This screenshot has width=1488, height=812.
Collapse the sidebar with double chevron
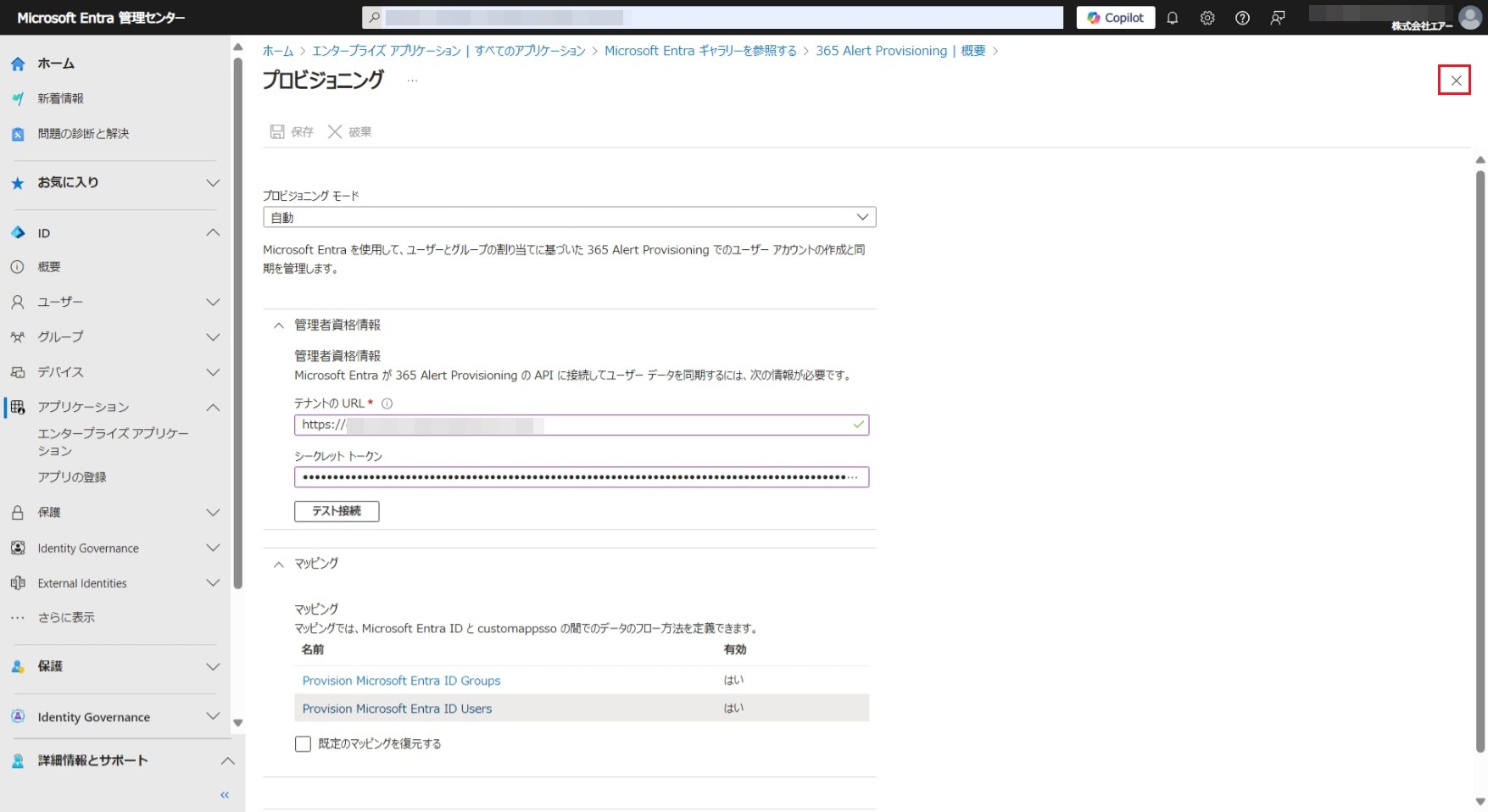[x=225, y=795]
